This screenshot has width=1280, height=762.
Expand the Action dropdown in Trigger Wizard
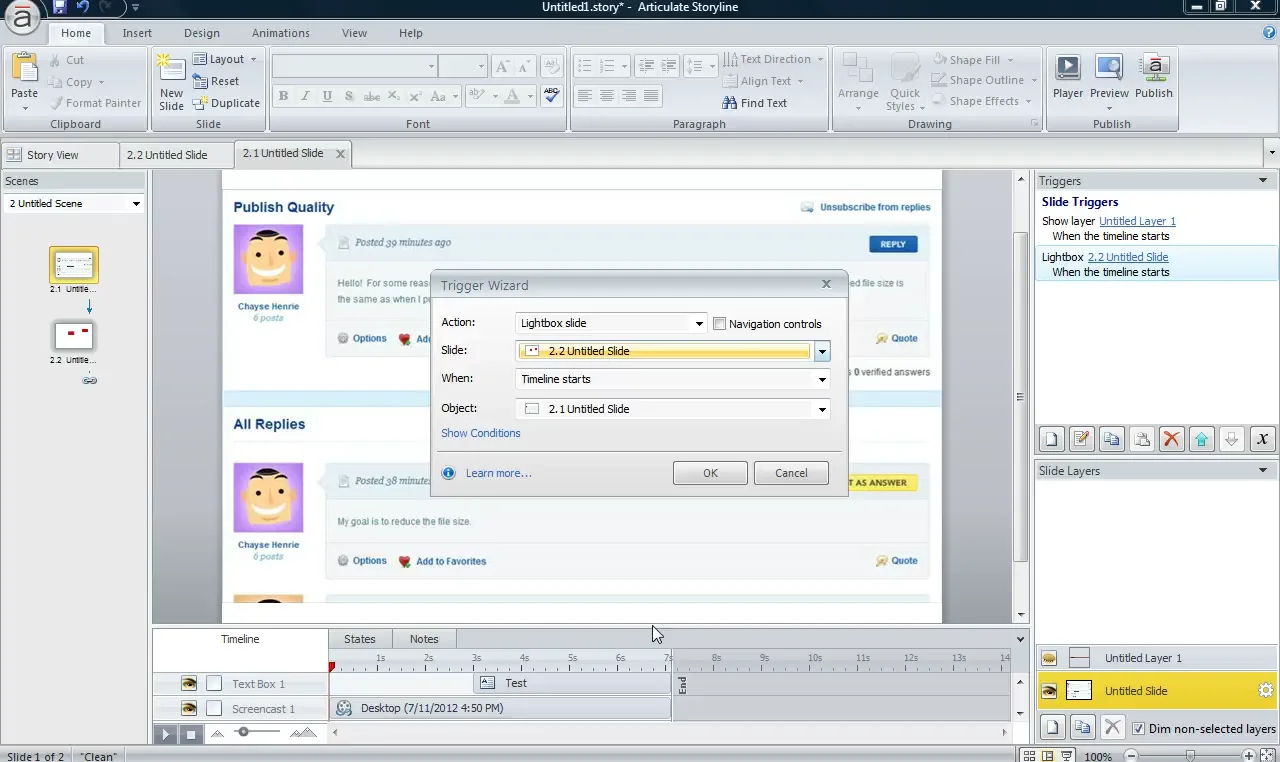pyautogui.click(x=700, y=324)
